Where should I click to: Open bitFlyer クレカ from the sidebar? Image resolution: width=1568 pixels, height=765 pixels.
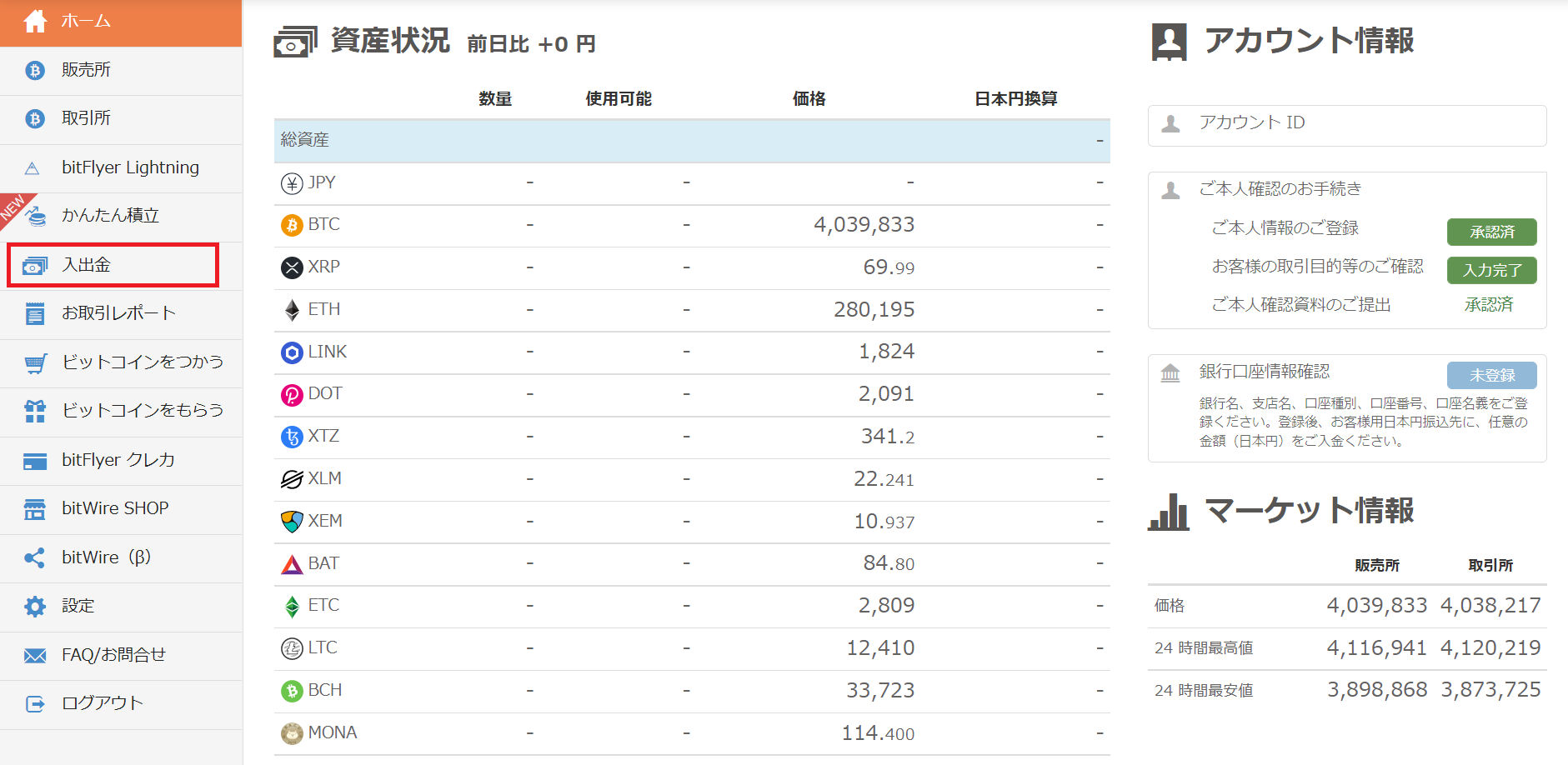(121, 461)
